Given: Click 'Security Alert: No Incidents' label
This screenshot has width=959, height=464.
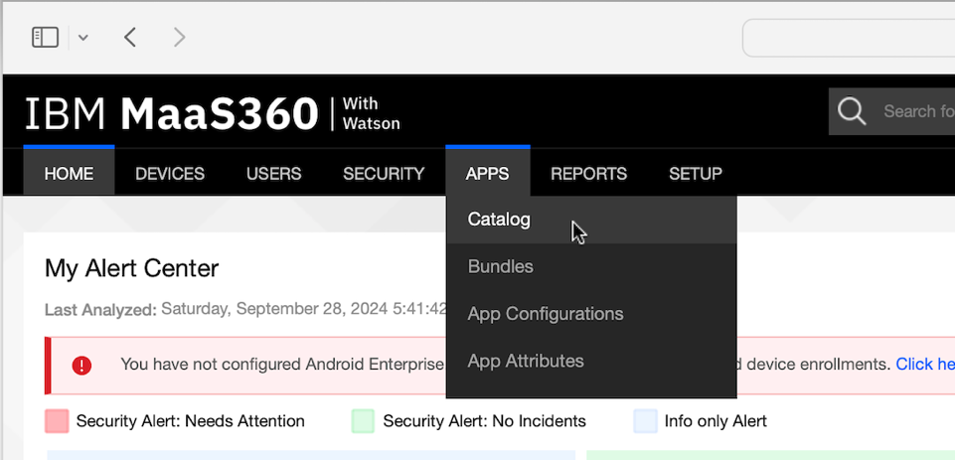Looking at the screenshot, I should (484, 421).
